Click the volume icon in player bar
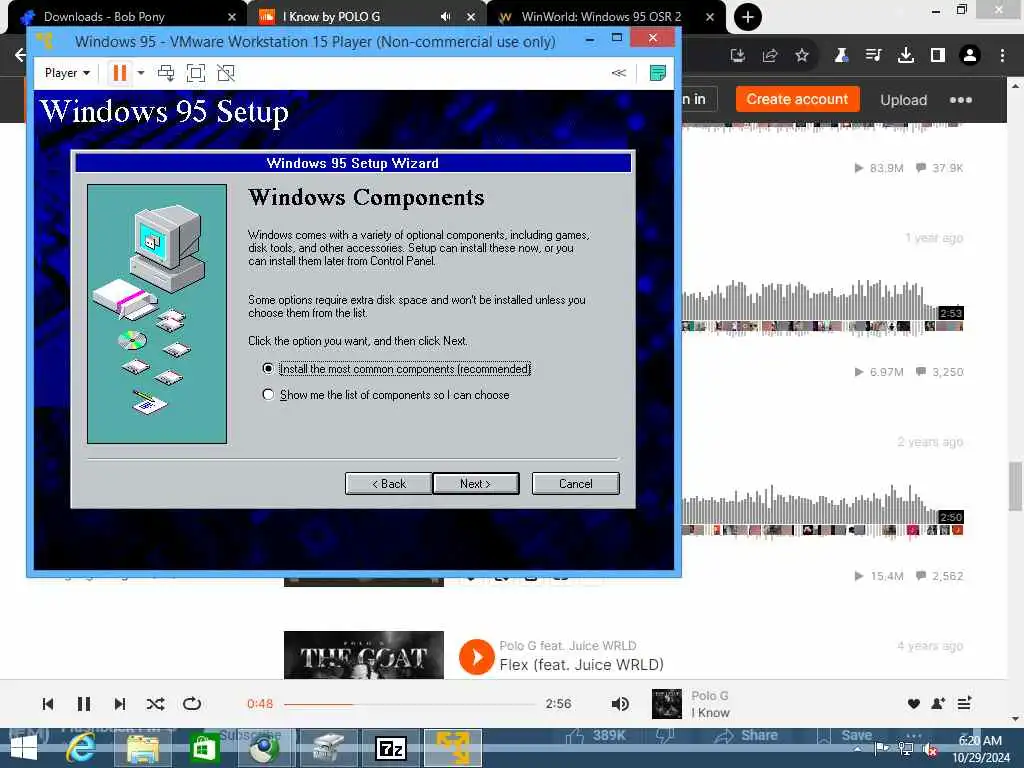Viewport: 1024px width, 768px height. click(x=620, y=703)
